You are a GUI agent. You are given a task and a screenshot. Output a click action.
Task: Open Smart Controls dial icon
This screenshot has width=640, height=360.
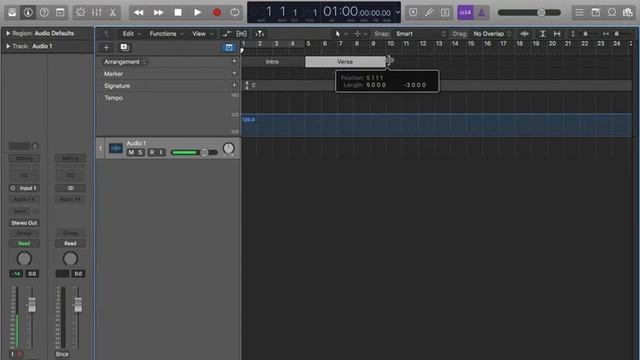[x=80, y=12]
